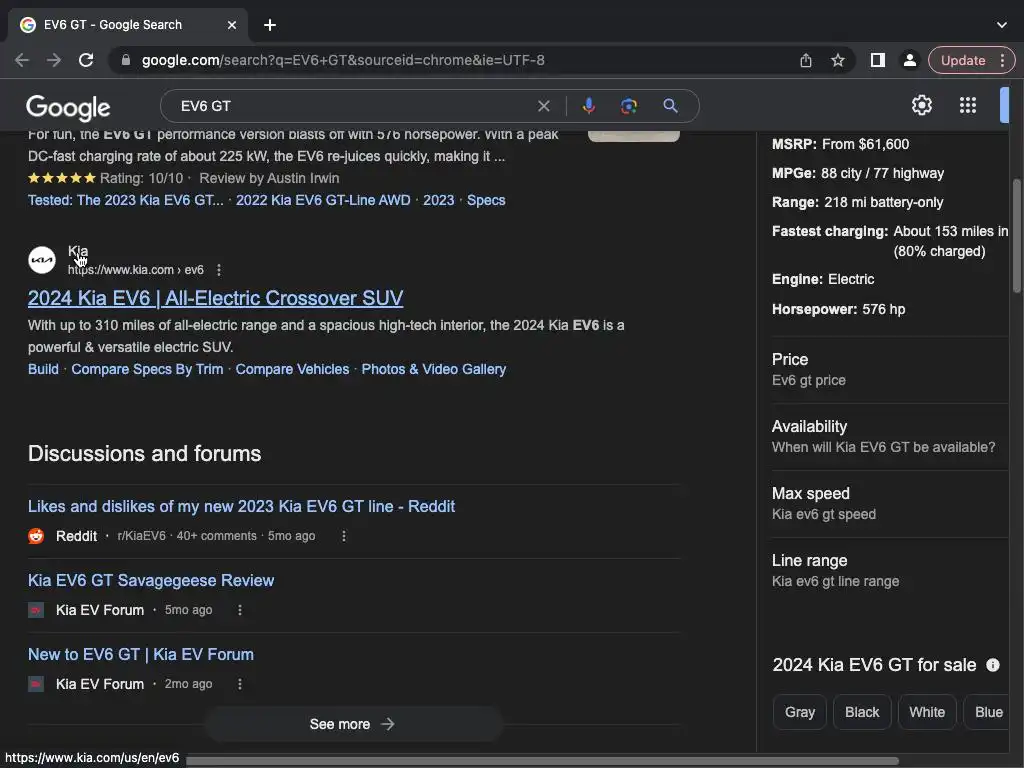1024x768 pixels.
Task: Open the 2023 sitelink
Action: (x=438, y=200)
